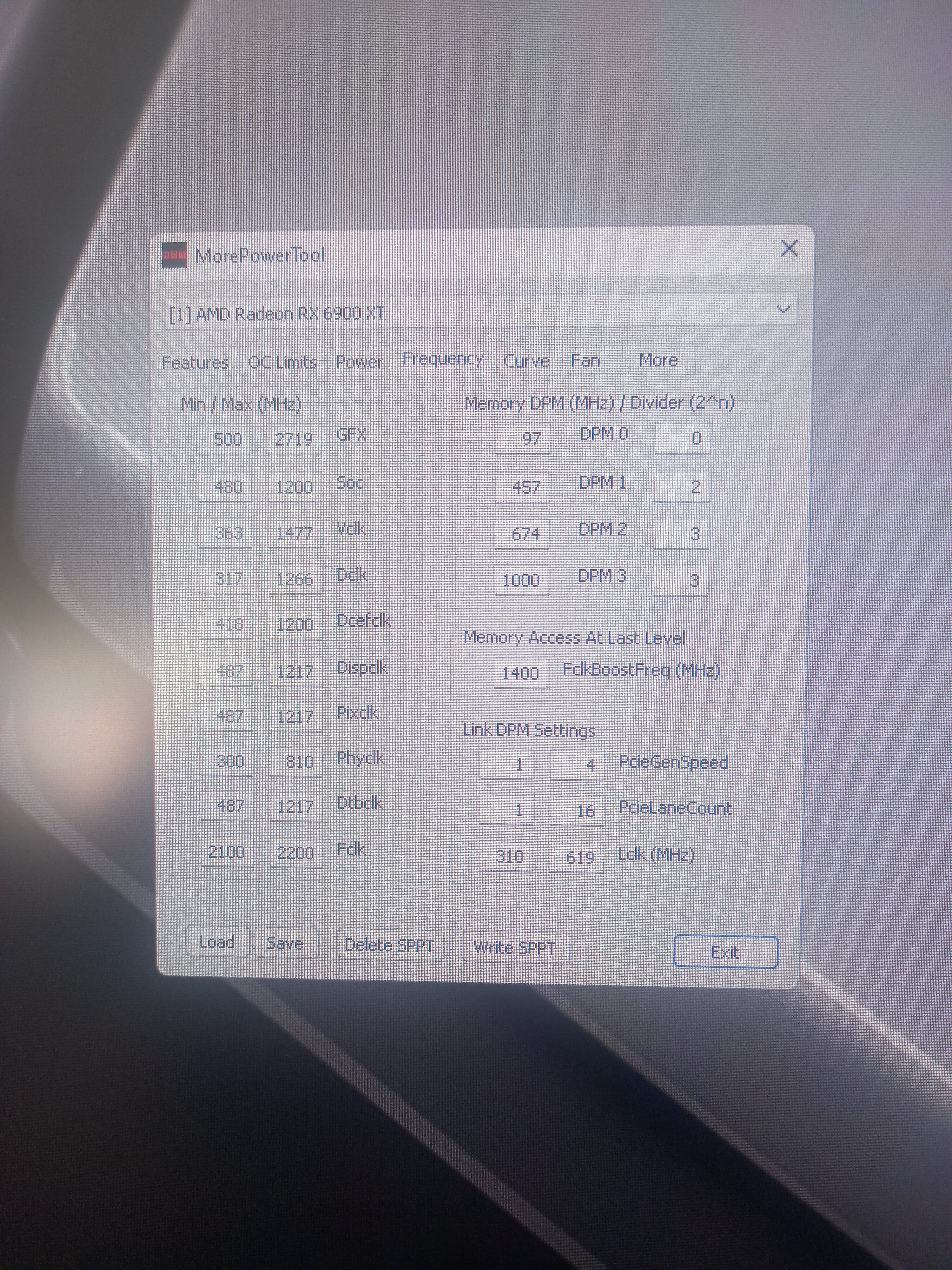The image size is (952, 1270).
Task: Click the Dclk min field showing 317
Action: coord(226,579)
